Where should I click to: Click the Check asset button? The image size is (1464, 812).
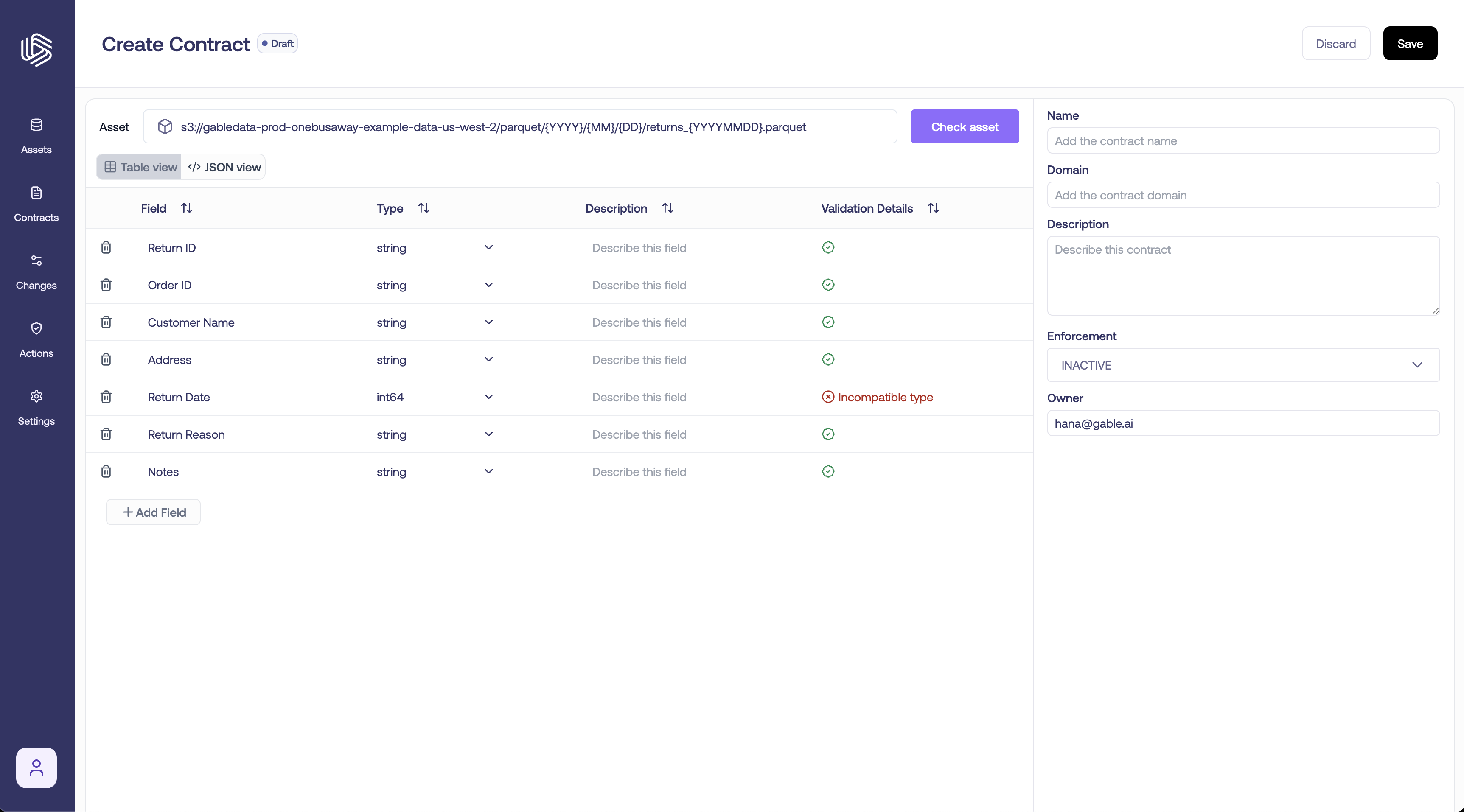click(964, 127)
